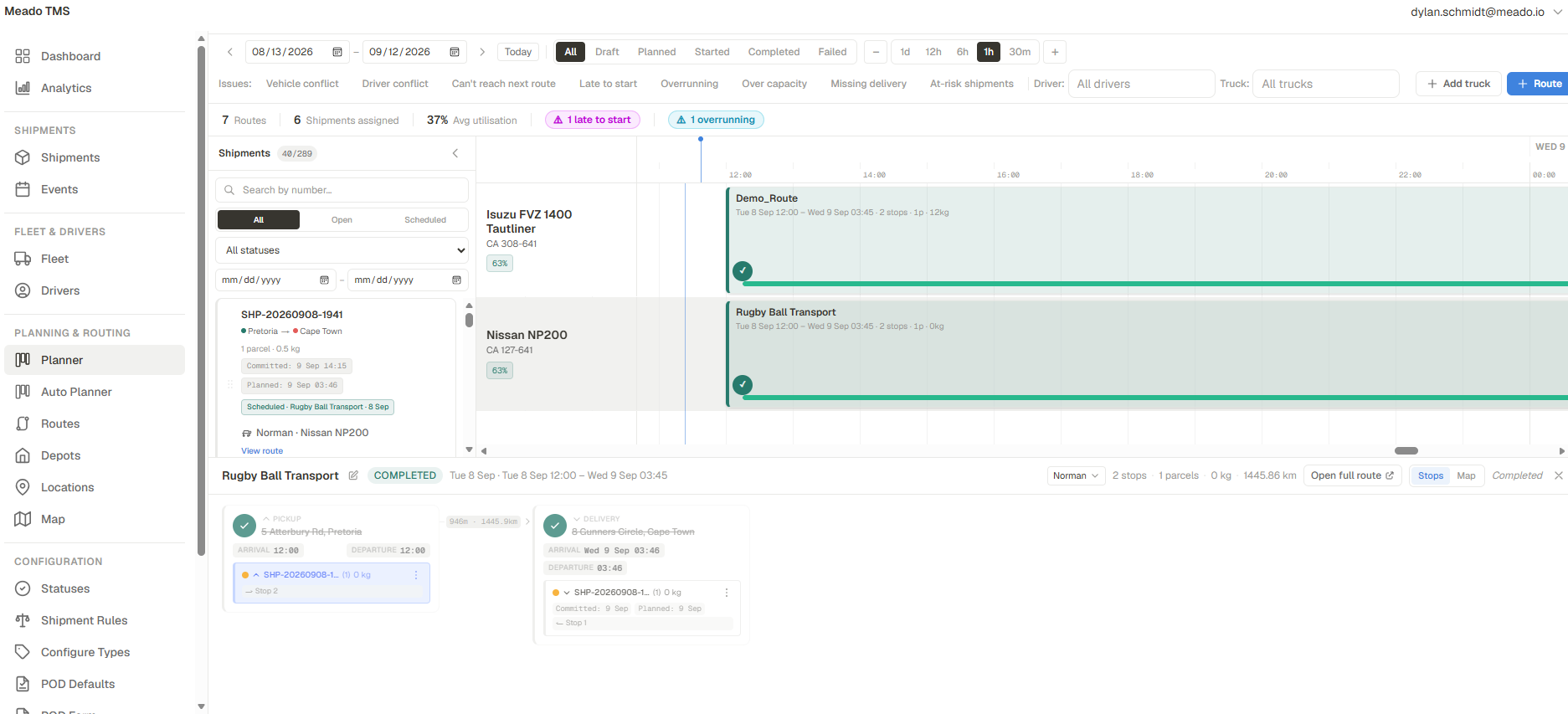
Task: Open the Dashboard sidebar icon
Action: pyautogui.click(x=23, y=56)
